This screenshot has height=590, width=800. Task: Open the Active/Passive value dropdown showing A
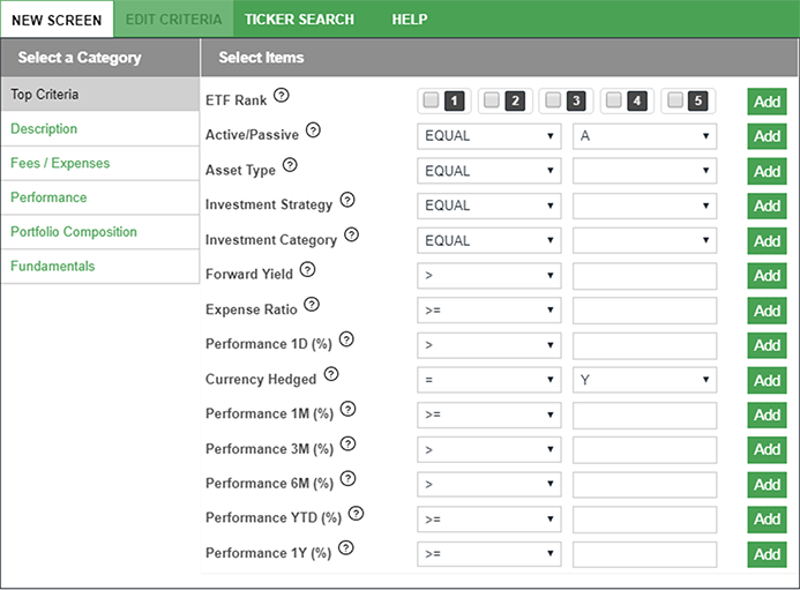(x=645, y=136)
